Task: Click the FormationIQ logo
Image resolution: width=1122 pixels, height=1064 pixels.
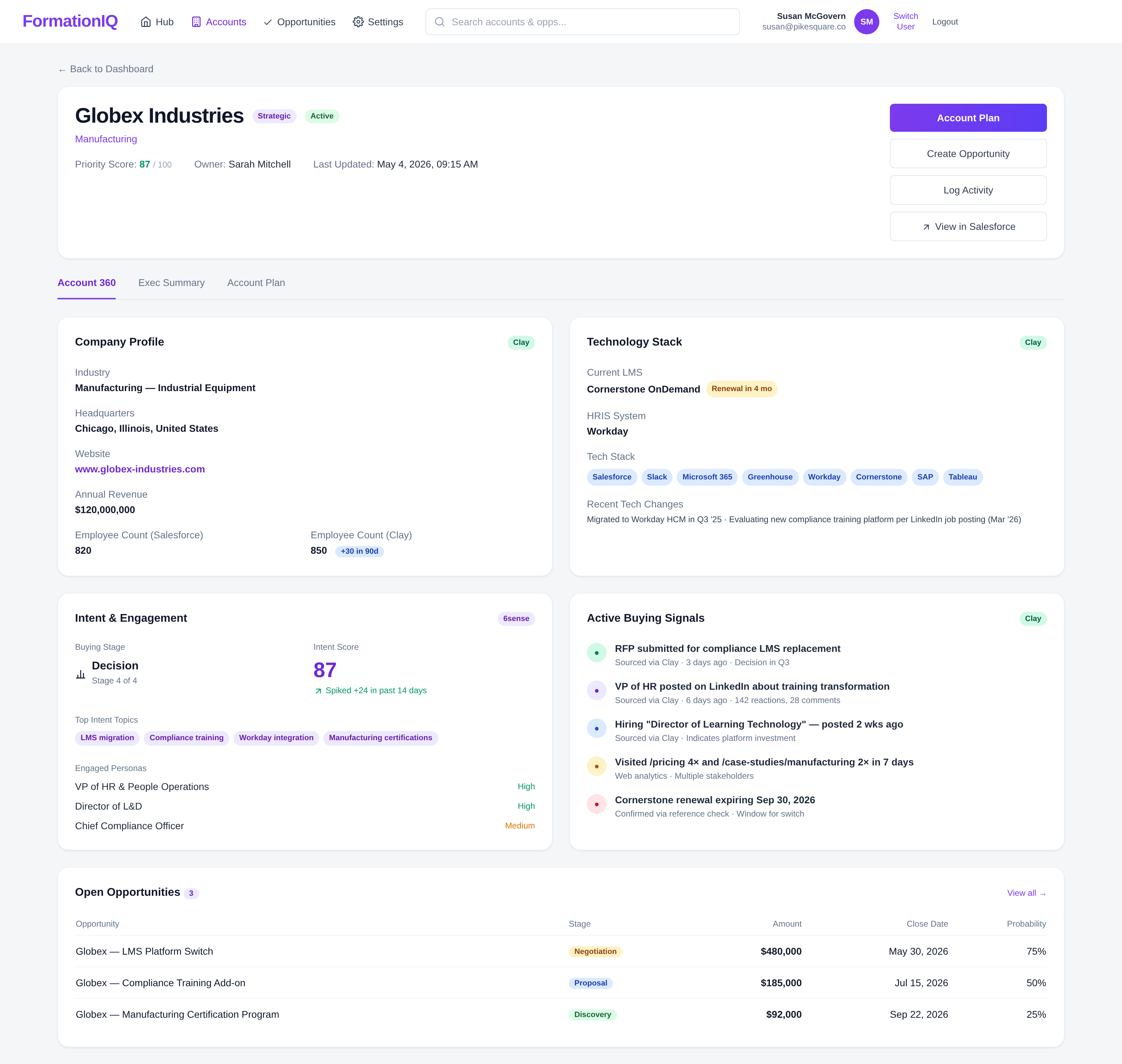Action: pyautogui.click(x=70, y=21)
